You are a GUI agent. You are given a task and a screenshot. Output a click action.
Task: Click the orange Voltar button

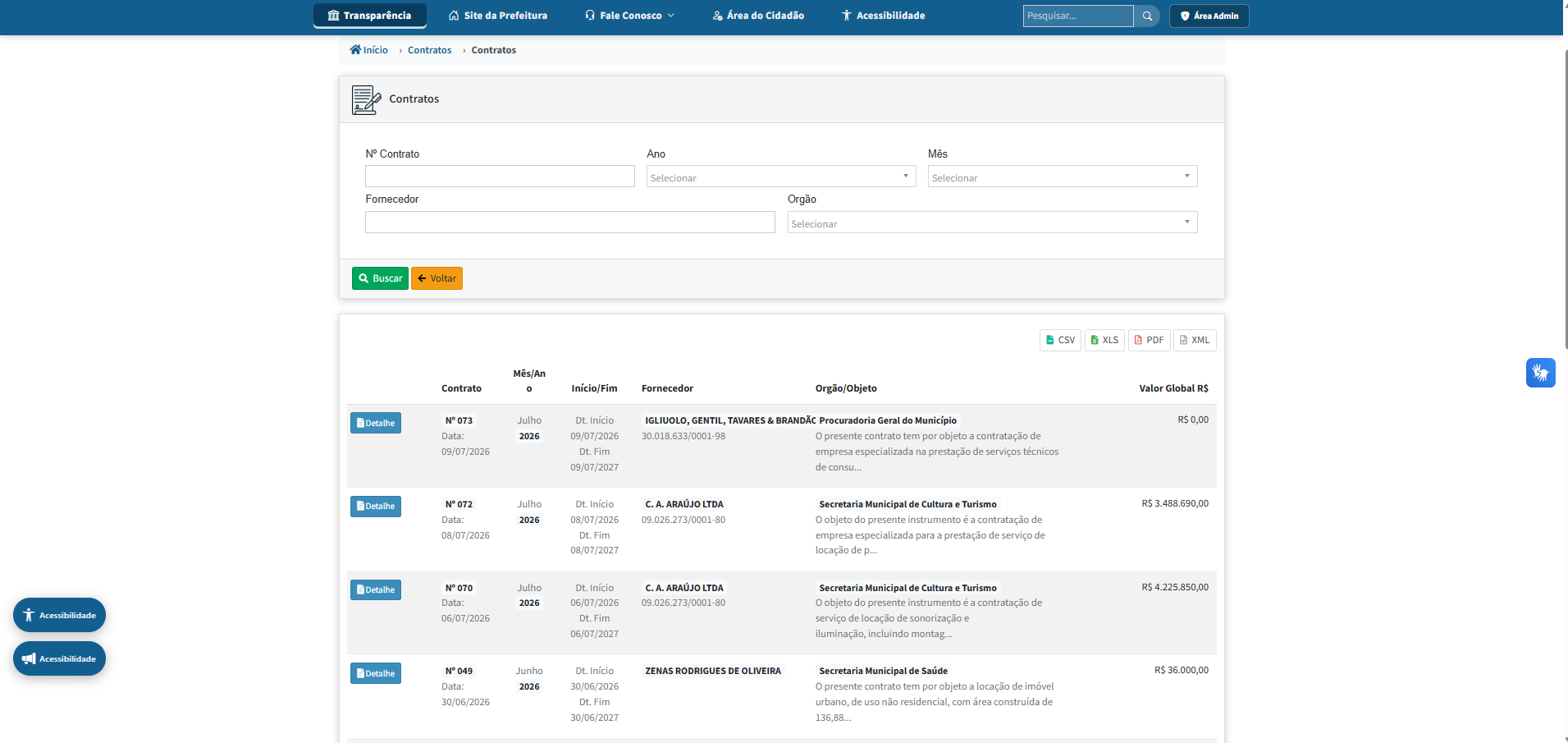pyautogui.click(x=437, y=278)
